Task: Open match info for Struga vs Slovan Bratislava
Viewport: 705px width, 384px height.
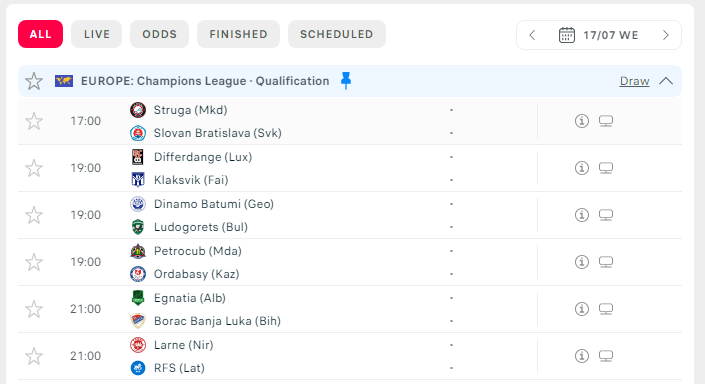Action: coord(581,121)
